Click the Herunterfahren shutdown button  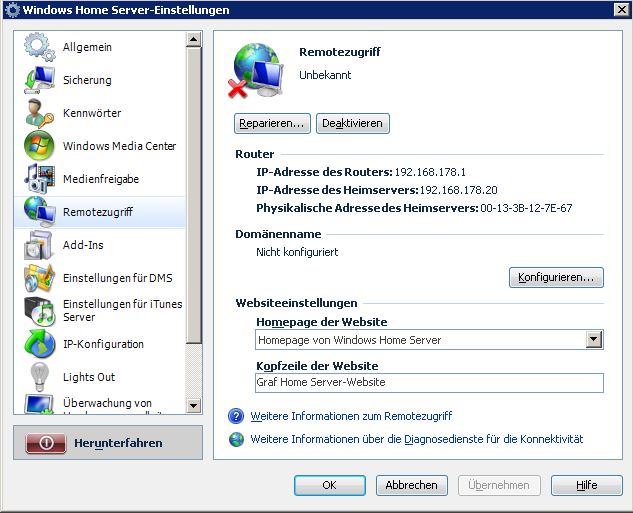tap(108, 443)
